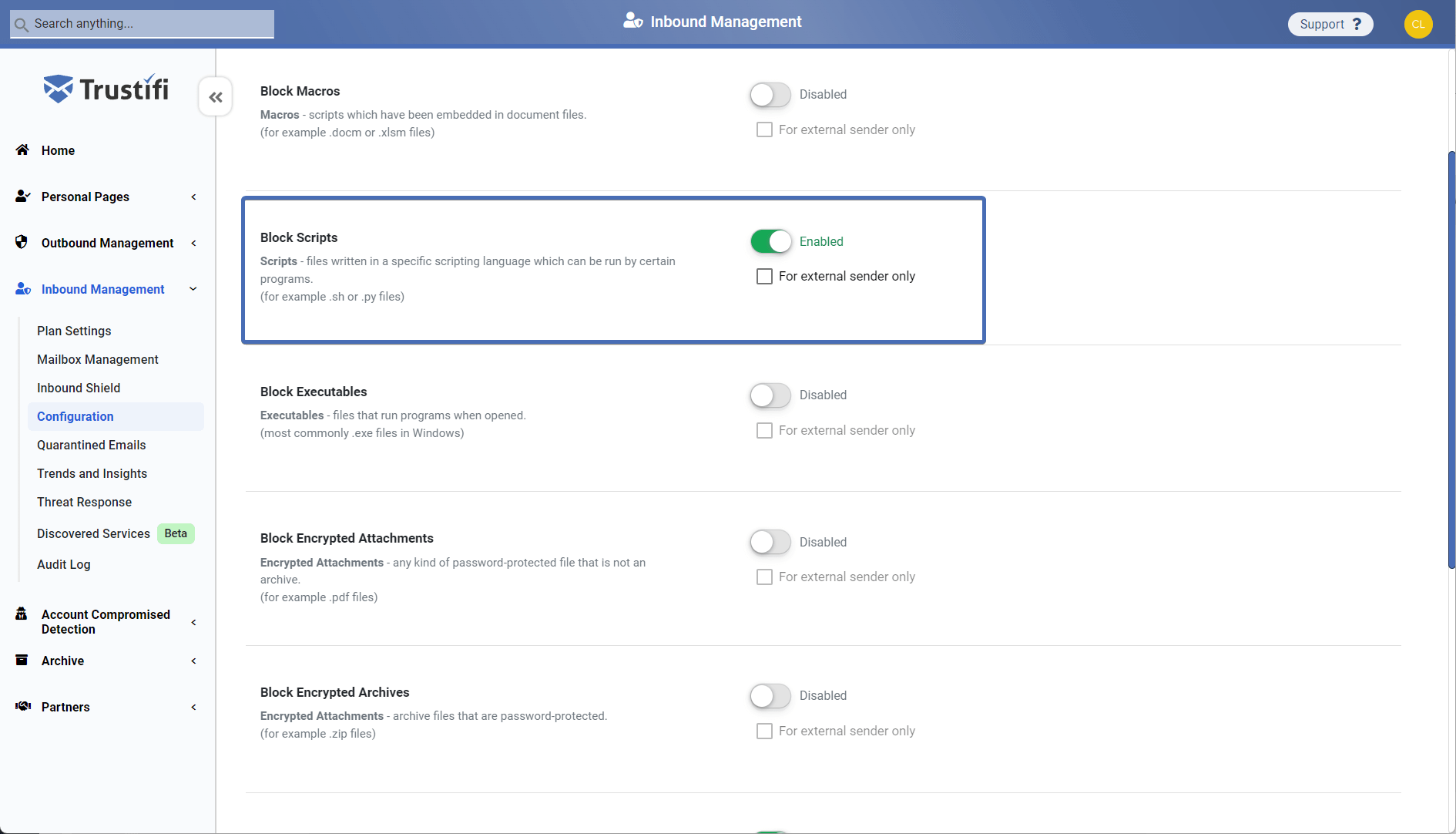Image resolution: width=1456 pixels, height=834 pixels.
Task: Collapse the Inbound Management chevron
Action: coord(193,289)
